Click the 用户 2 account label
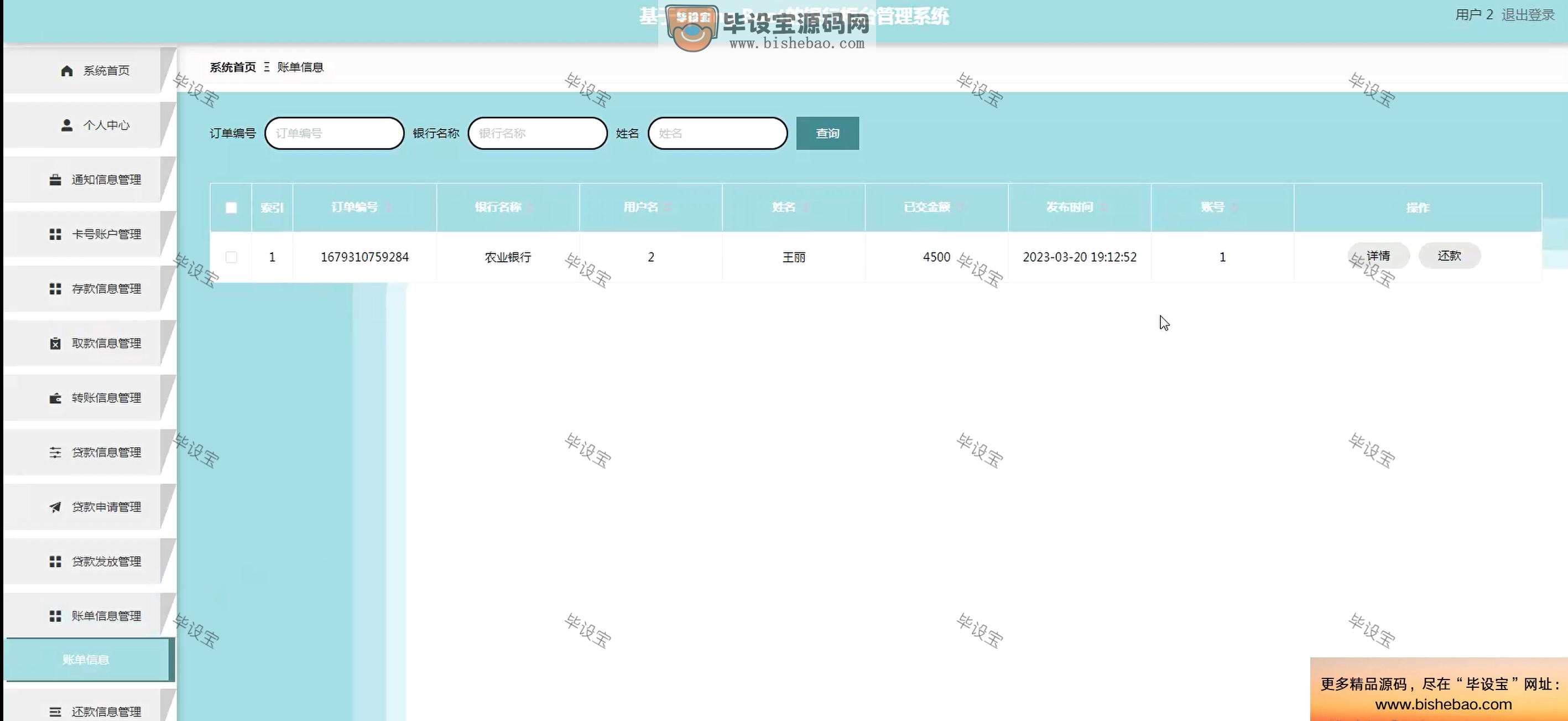1568x721 pixels. click(x=1473, y=14)
